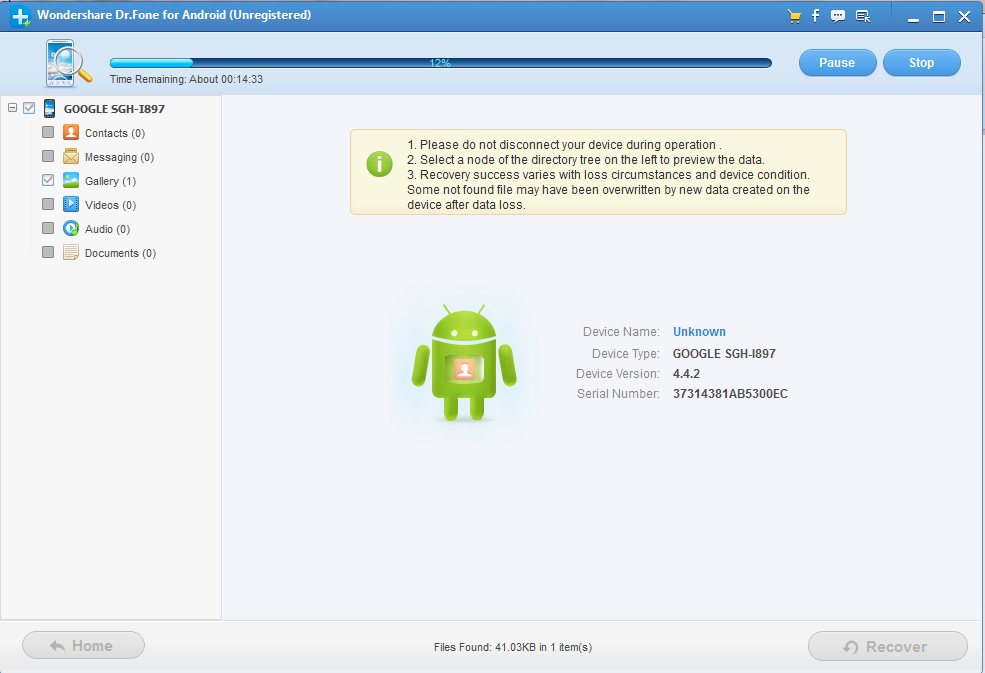Click the Audio category icon
This screenshot has width=985, height=673.
coord(71,229)
